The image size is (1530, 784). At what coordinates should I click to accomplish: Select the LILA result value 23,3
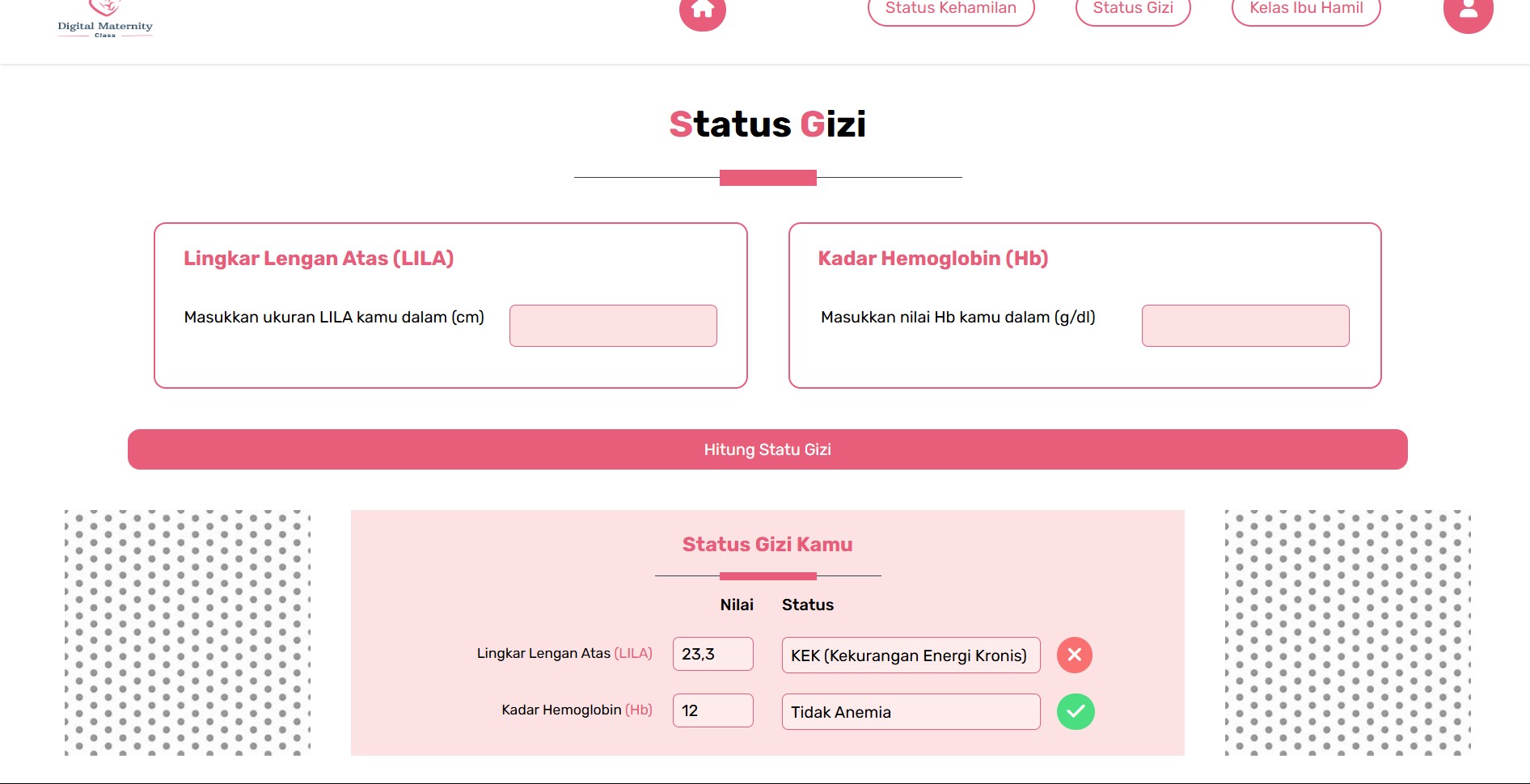click(x=712, y=654)
